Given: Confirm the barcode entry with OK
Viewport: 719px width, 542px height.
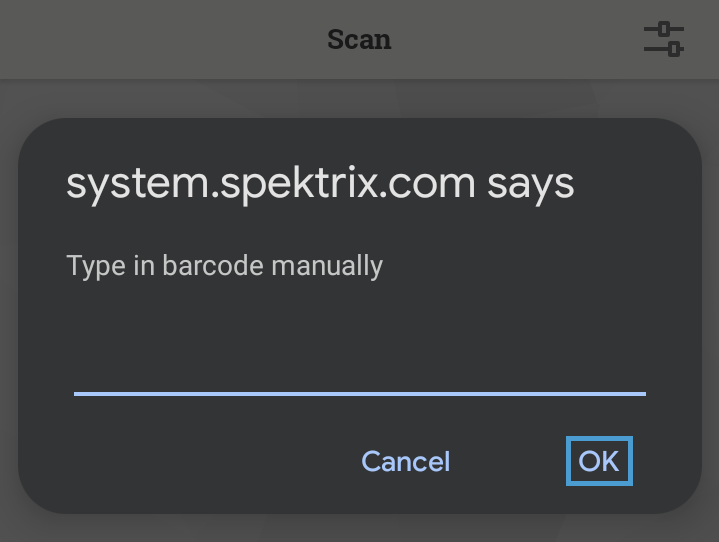Looking at the screenshot, I should [599, 461].
